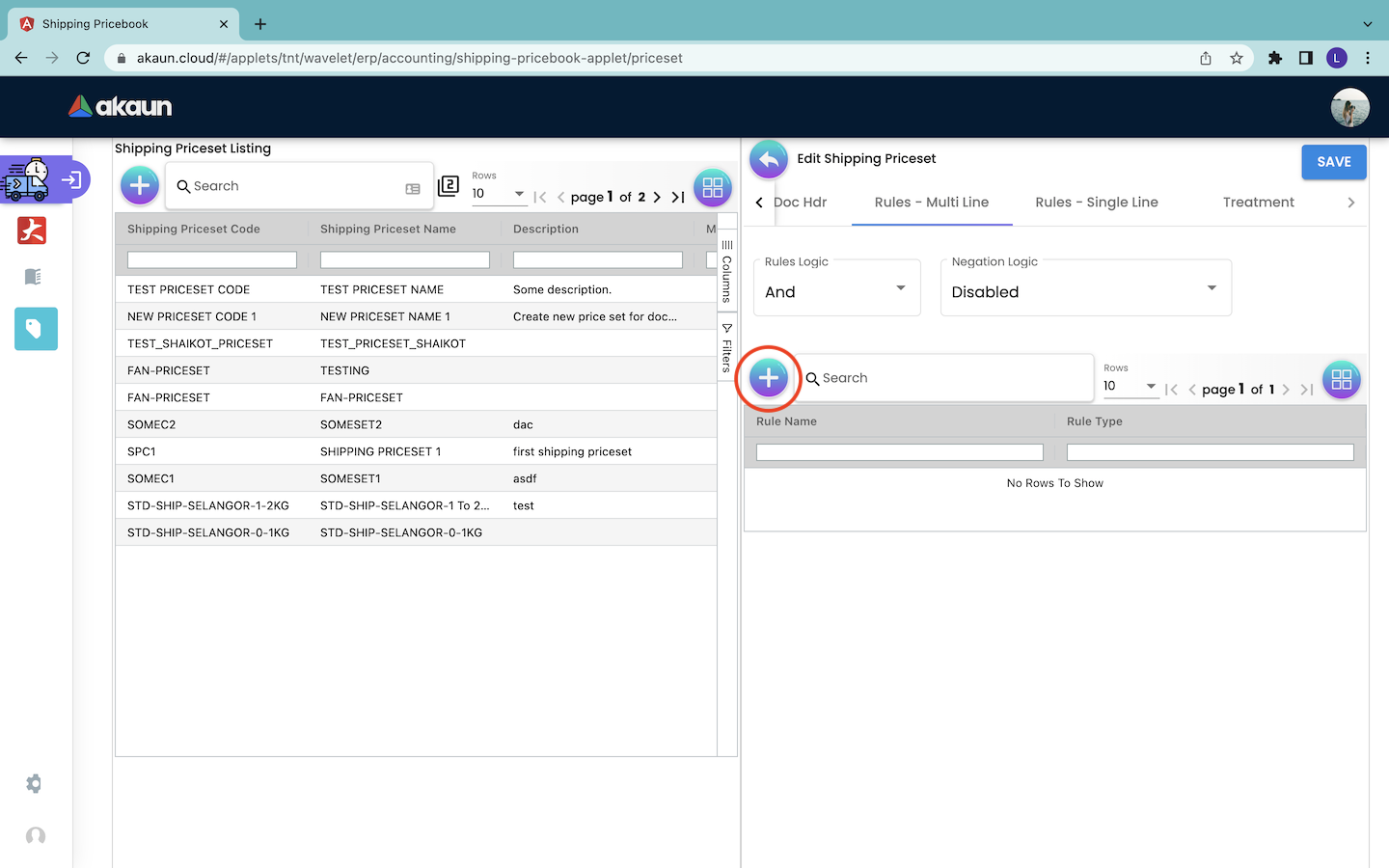Click the add button in Shipping Priceset Listing

coord(140,185)
